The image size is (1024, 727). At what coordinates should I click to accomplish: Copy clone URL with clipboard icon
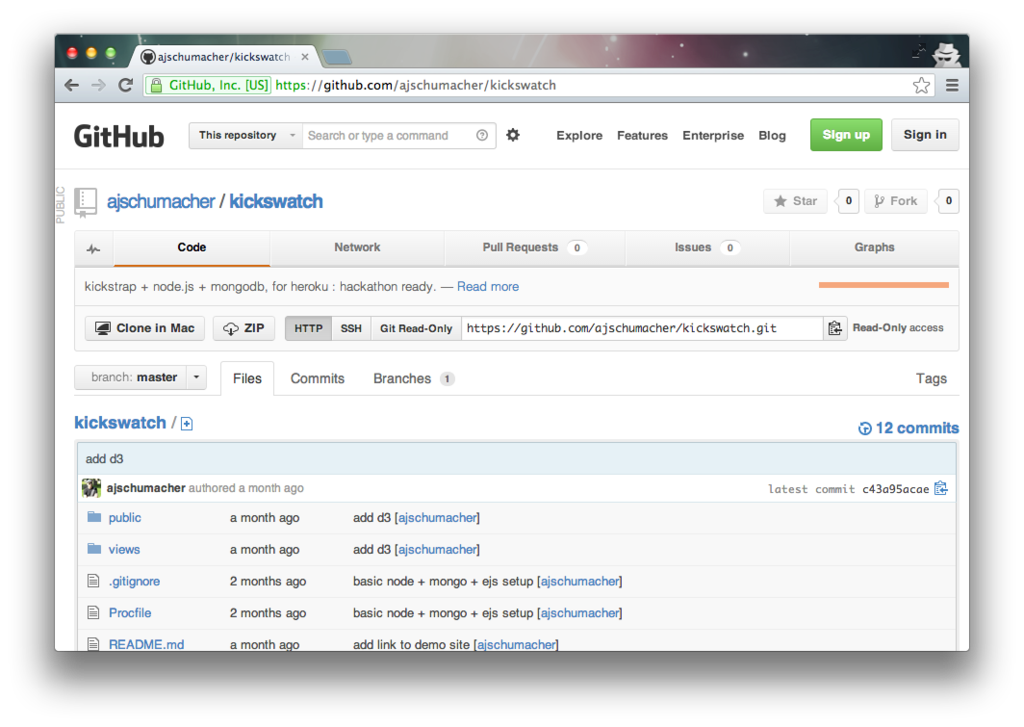835,329
